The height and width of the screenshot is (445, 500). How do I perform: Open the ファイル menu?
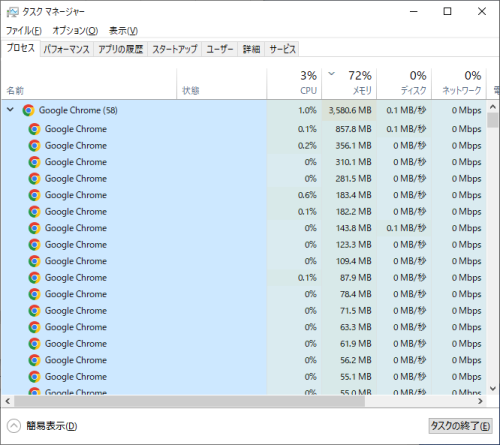coord(24,31)
